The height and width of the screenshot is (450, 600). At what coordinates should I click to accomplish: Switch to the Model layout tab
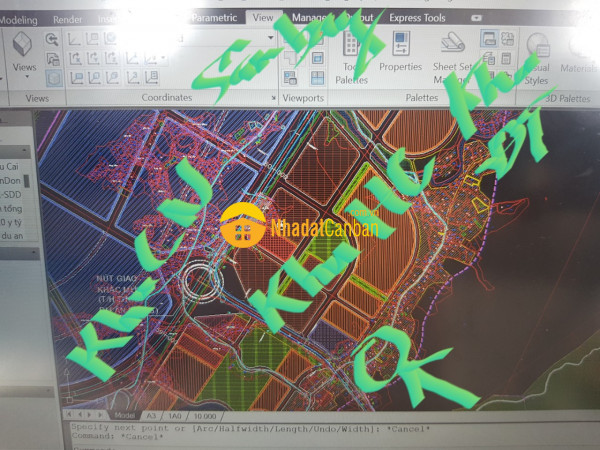coord(126,414)
